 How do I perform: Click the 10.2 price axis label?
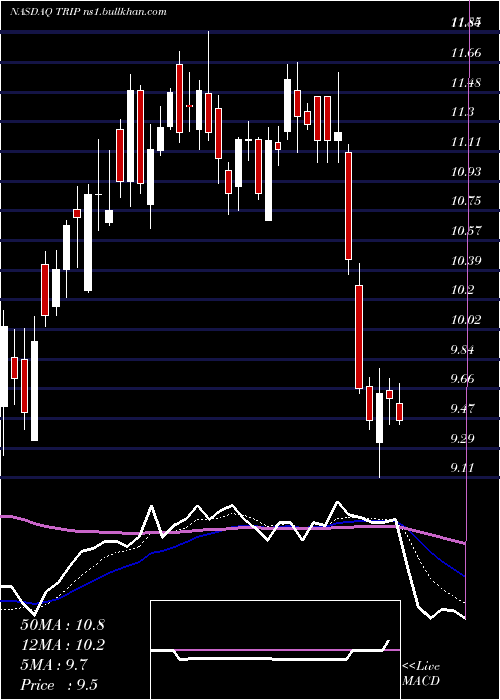click(462, 290)
